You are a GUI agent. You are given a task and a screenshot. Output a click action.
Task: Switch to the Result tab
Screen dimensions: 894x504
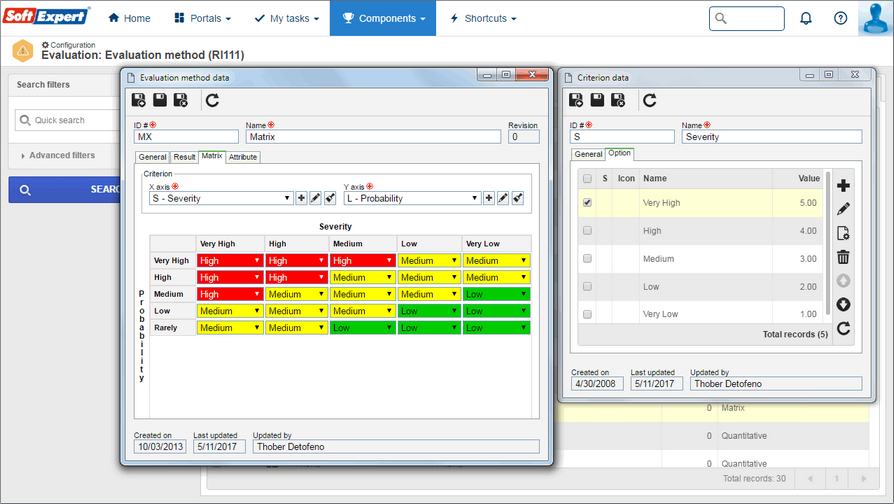click(x=184, y=157)
